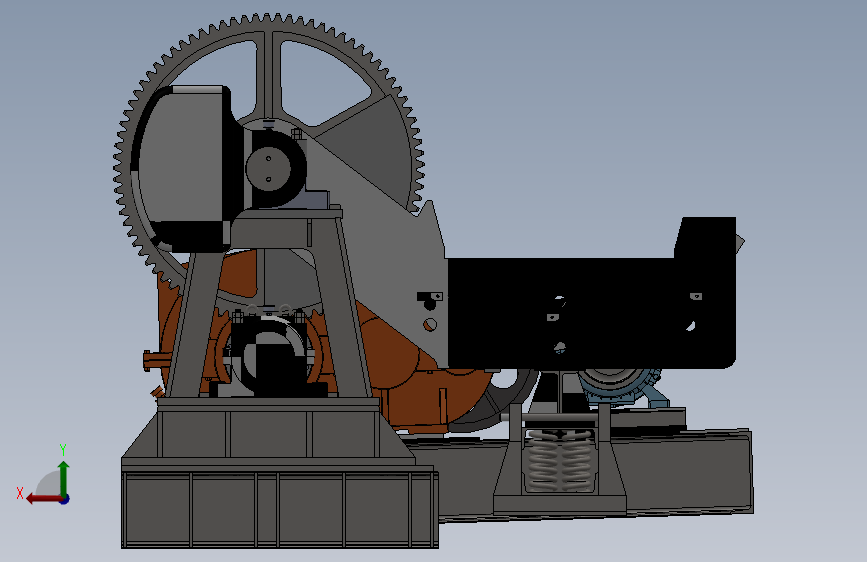Click the blue Z axis dot of the triad
The height and width of the screenshot is (562, 867).
[65, 499]
